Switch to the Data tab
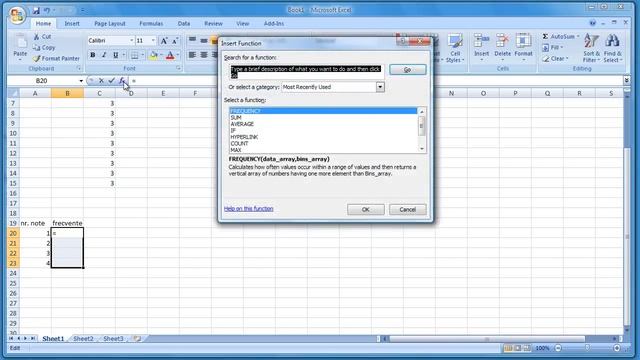The width and height of the screenshot is (640, 360). click(x=184, y=24)
